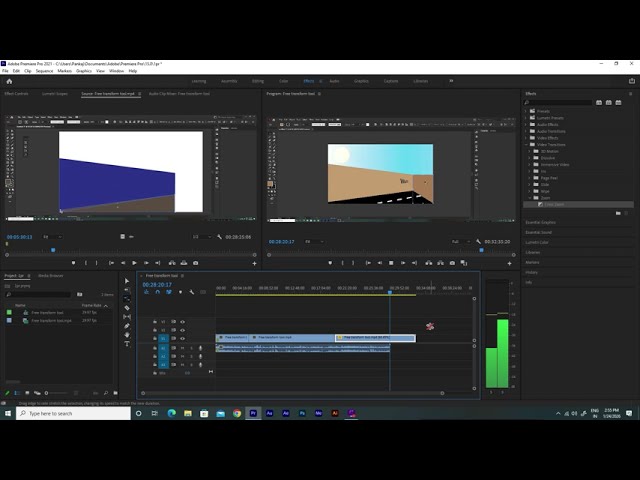Image resolution: width=640 pixels, height=480 pixels.
Task: Add marker in the timeline header
Action: click(x=180, y=292)
